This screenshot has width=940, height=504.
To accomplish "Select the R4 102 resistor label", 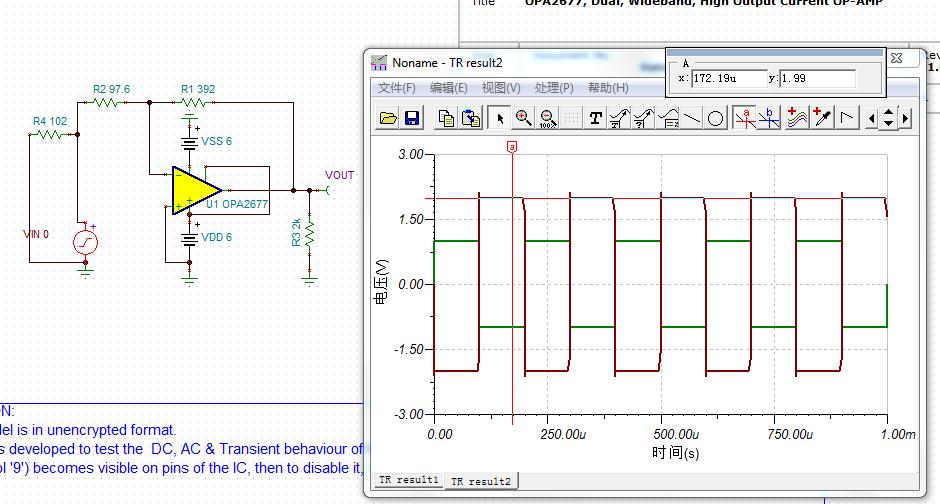I will click(50, 121).
